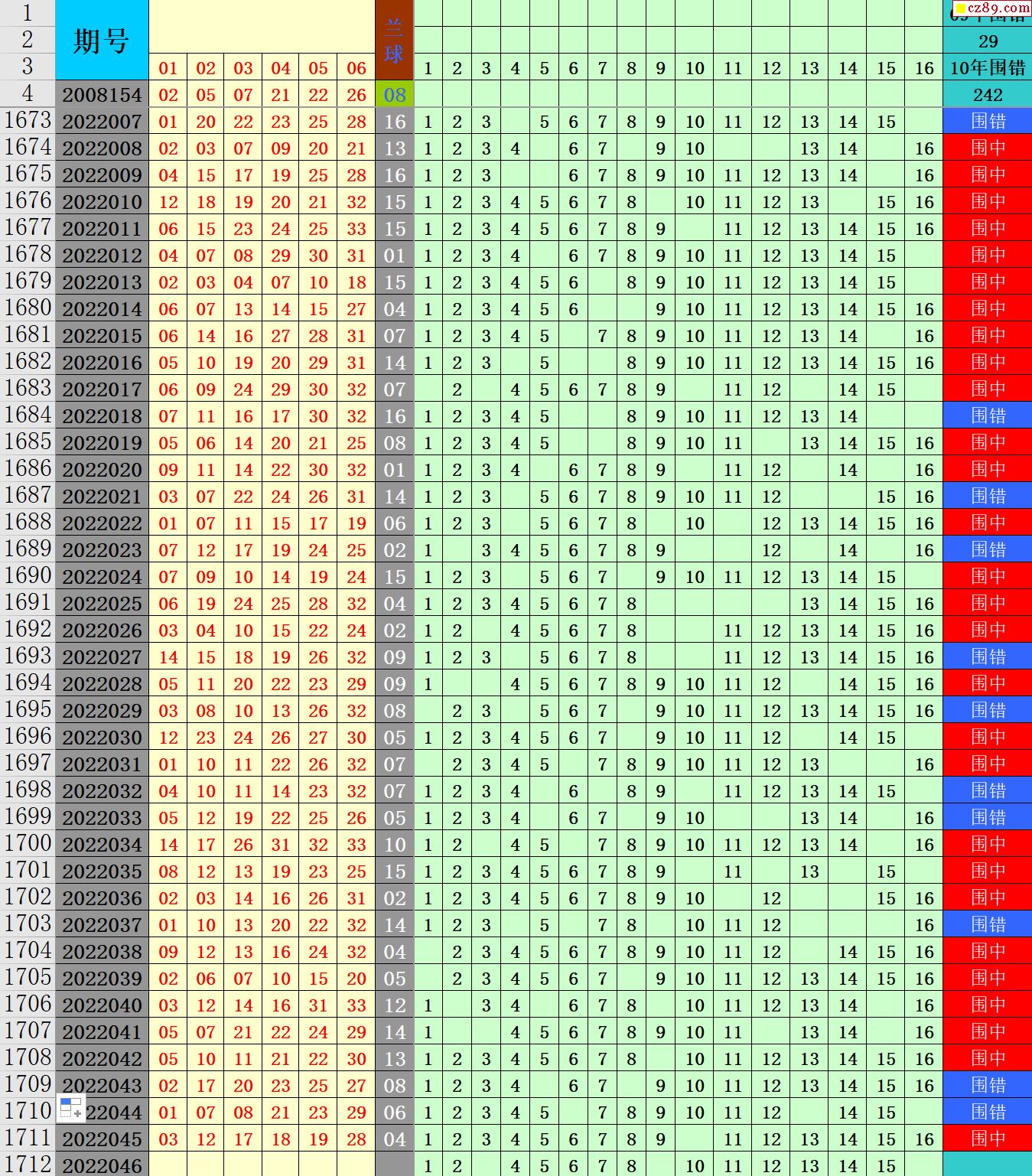Select the issue cell 2022046
Screen dimensions: 1032x1176
[x=102, y=1165]
